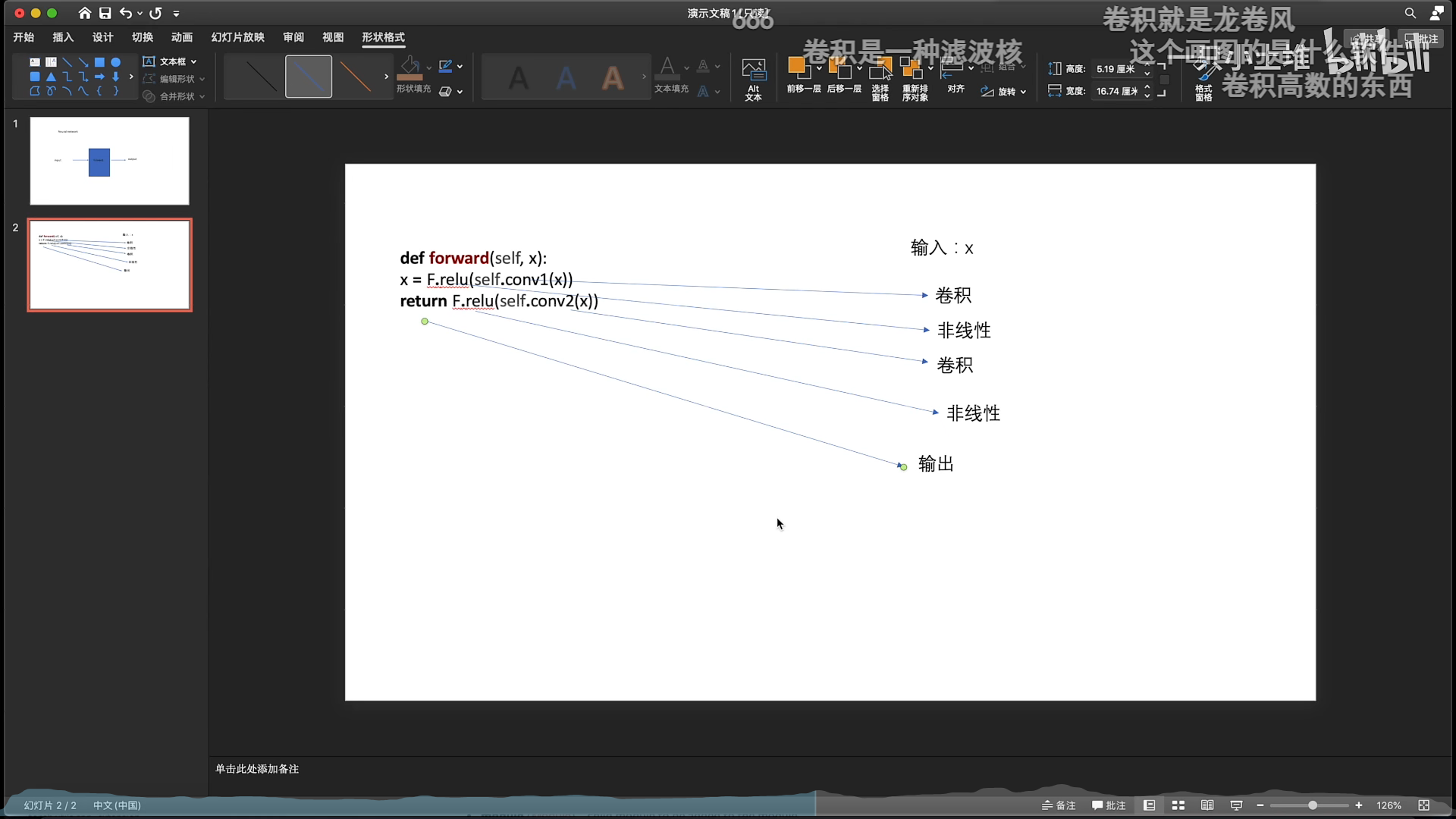1456x819 pixels.
Task: Select the right arrow shape in gallery
Action: point(99,77)
